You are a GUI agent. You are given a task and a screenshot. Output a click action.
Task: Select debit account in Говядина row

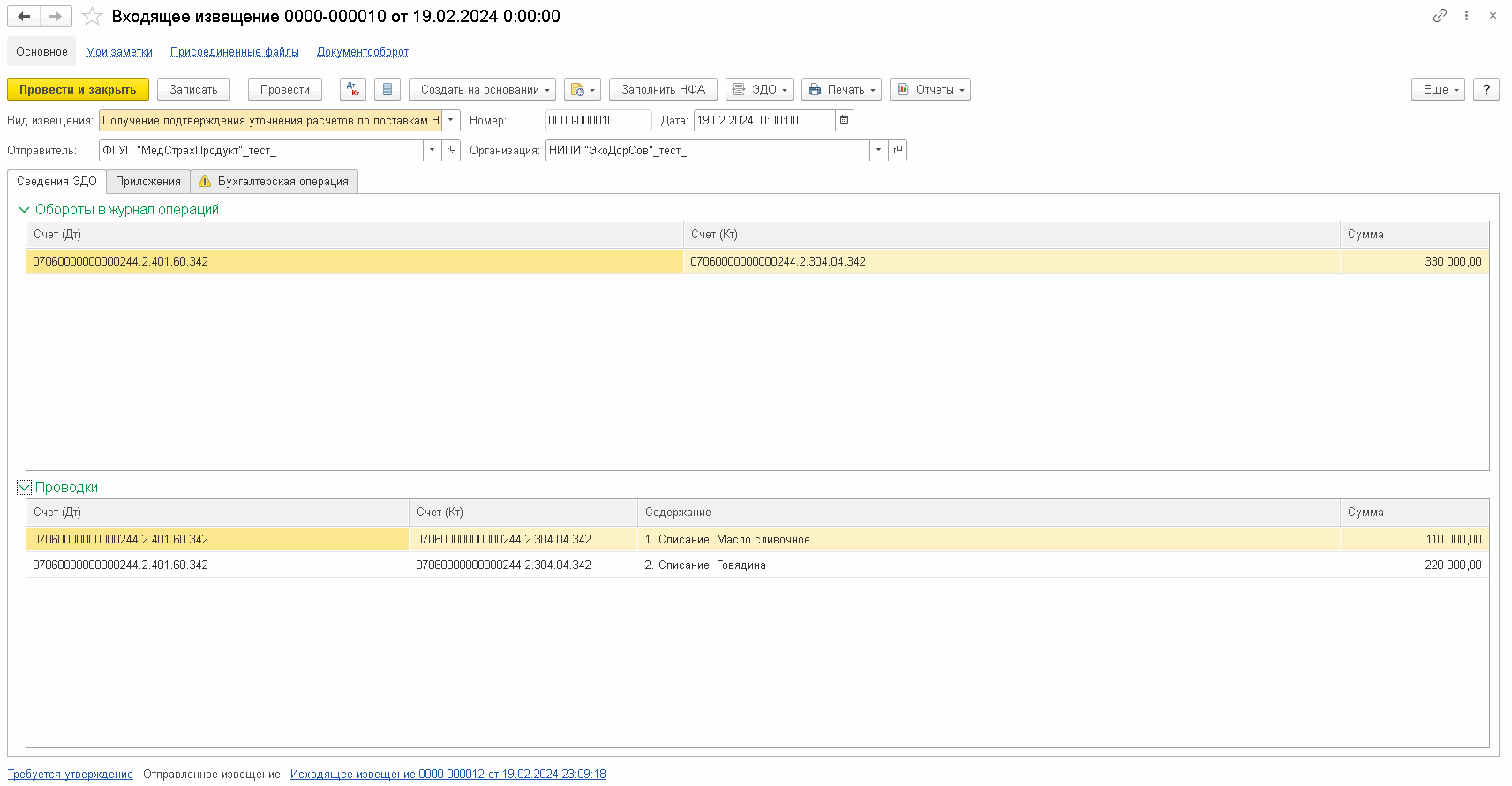[x=217, y=565]
